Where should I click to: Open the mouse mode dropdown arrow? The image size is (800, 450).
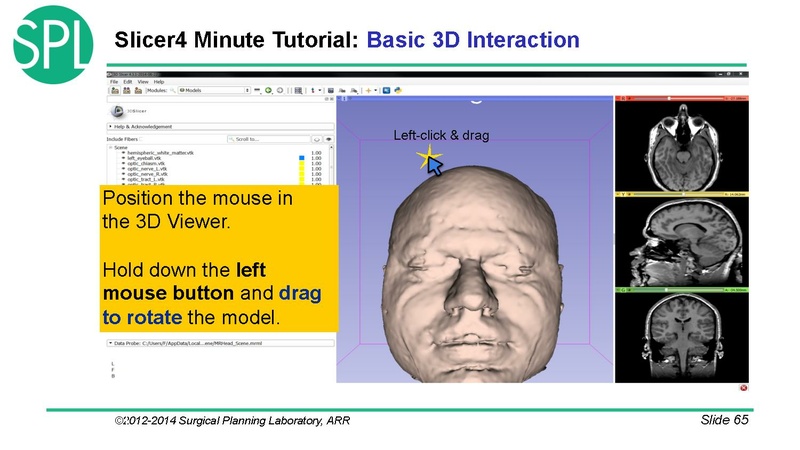pyautogui.click(x=320, y=90)
